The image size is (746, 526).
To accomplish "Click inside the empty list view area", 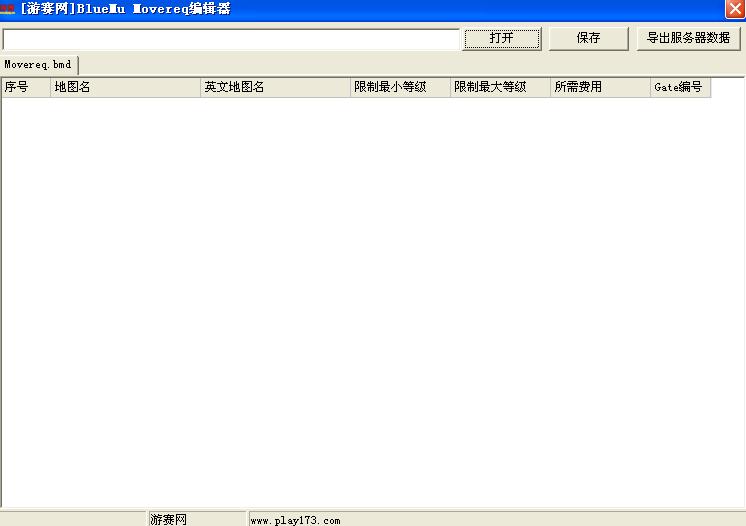I will [x=370, y=300].
